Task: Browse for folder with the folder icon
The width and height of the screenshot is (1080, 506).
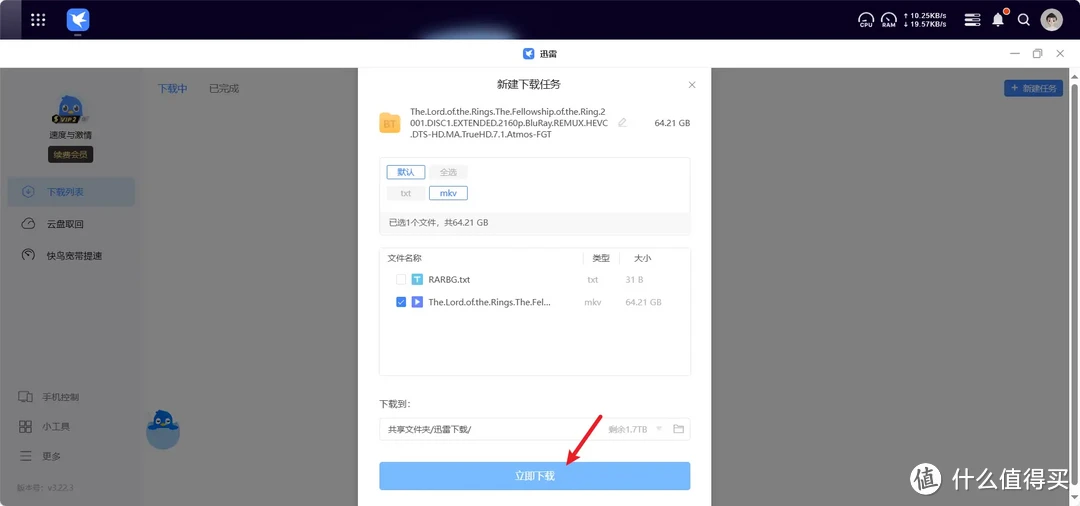Action: coord(678,429)
